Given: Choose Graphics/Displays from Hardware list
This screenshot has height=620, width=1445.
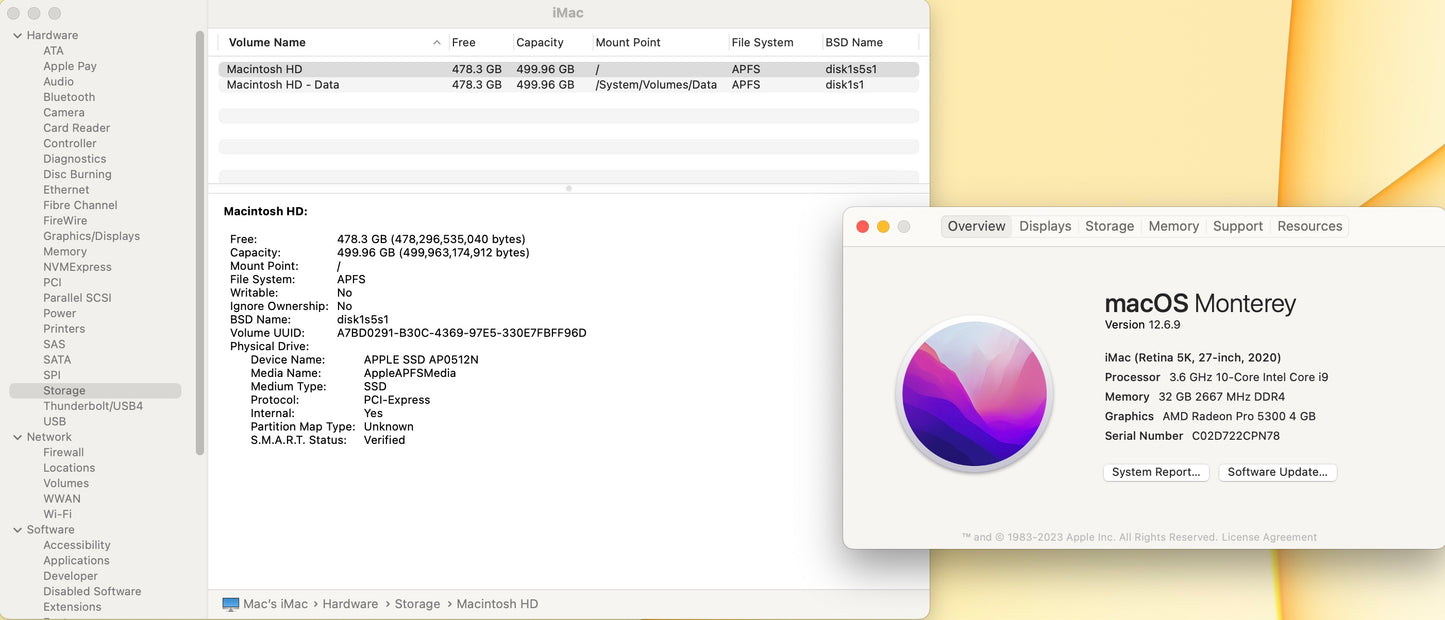Looking at the screenshot, I should tap(91, 236).
